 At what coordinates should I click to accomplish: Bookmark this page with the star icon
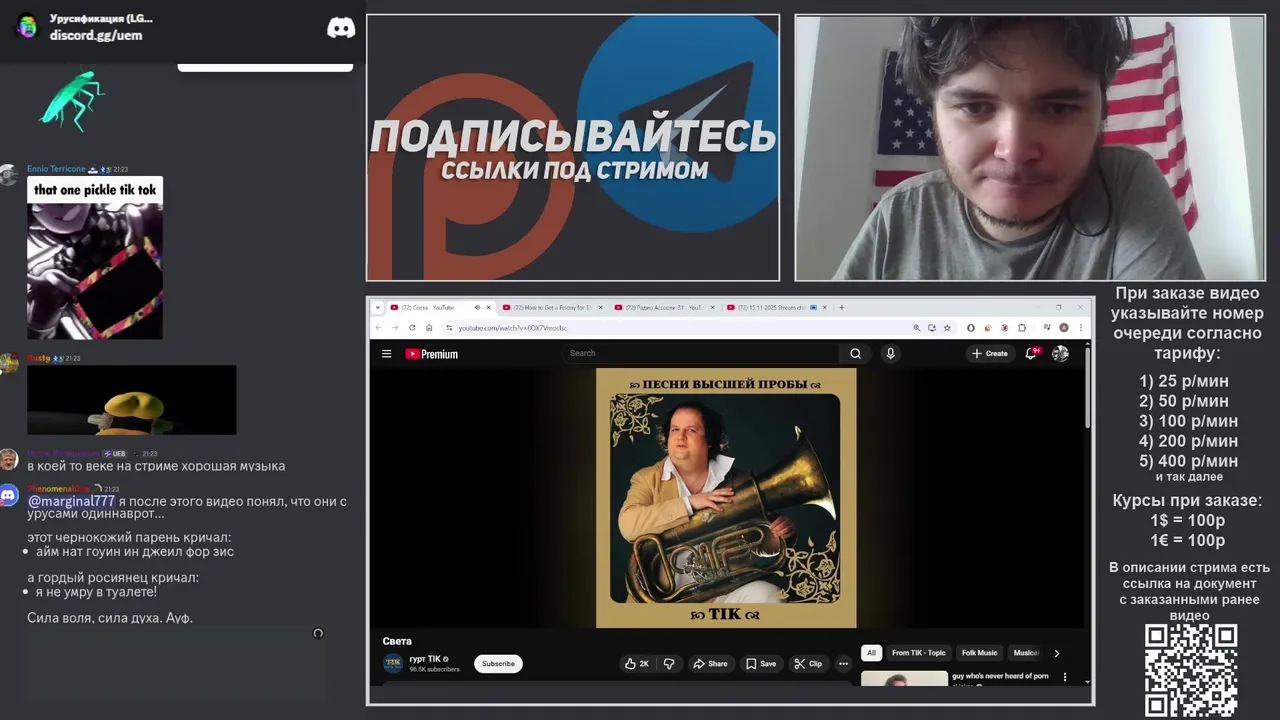[947, 327]
